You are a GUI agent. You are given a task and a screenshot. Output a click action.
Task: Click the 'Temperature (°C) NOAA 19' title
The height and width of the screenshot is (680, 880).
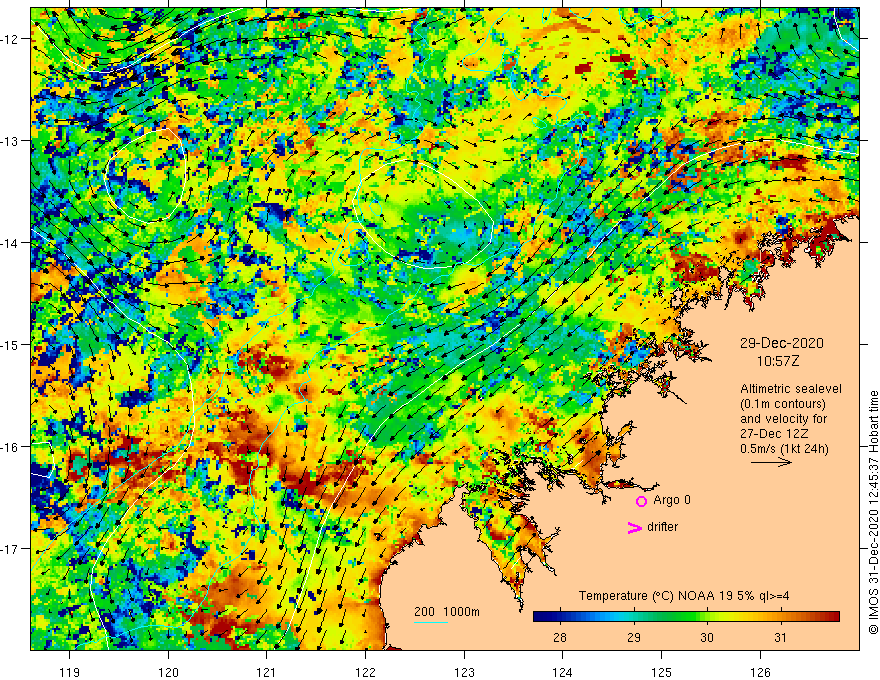tap(647, 596)
